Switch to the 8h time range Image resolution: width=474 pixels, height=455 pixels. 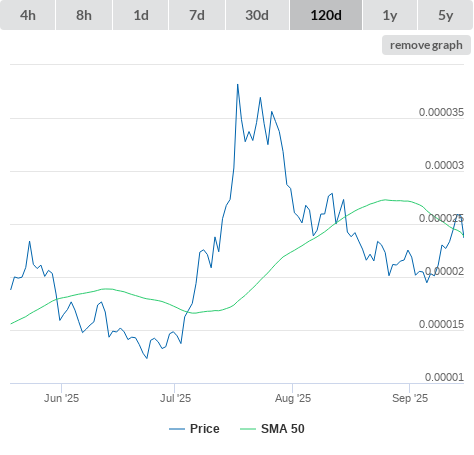(84, 15)
